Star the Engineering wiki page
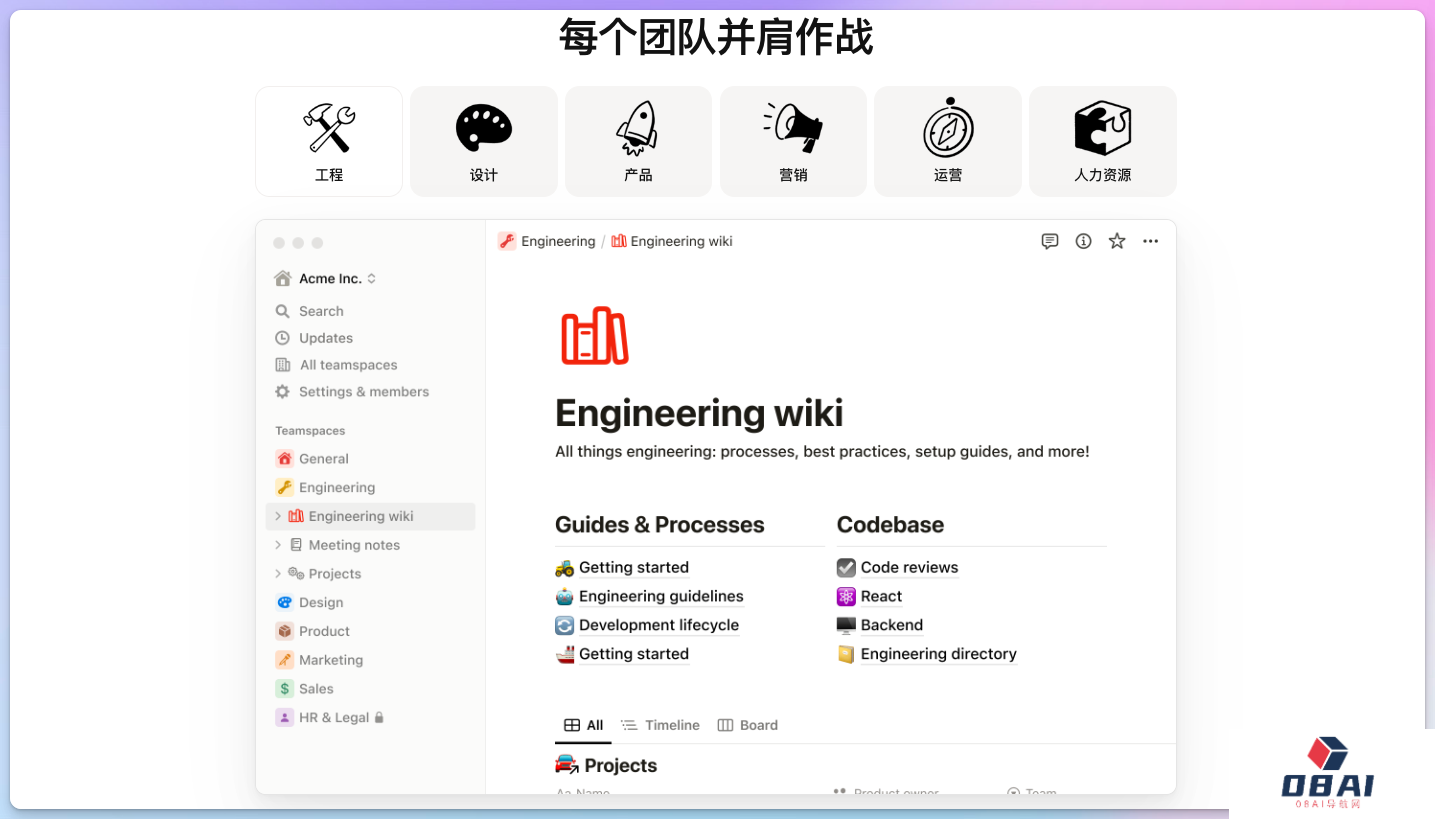 click(x=1117, y=241)
